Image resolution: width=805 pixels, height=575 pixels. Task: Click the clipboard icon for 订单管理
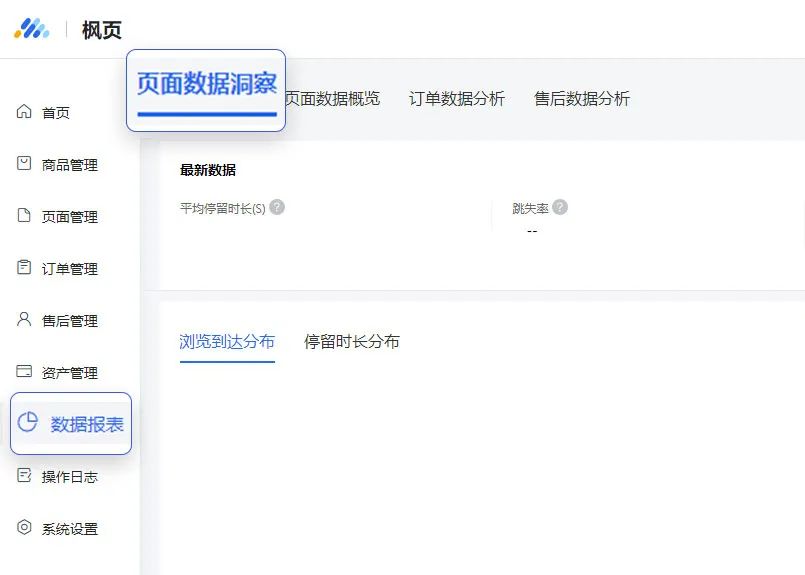tap(24, 267)
